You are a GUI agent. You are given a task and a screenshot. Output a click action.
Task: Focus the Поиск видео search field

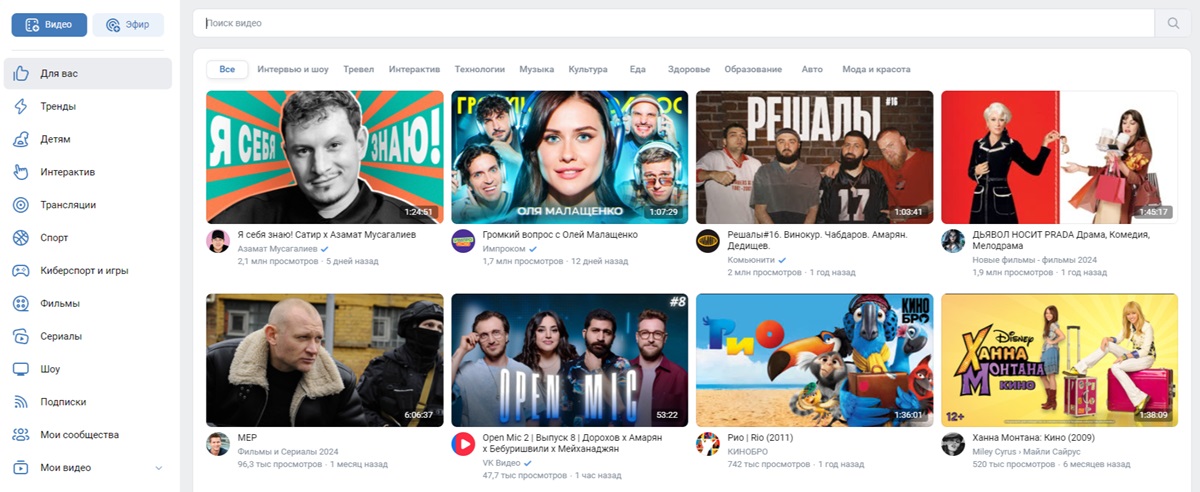click(x=674, y=23)
